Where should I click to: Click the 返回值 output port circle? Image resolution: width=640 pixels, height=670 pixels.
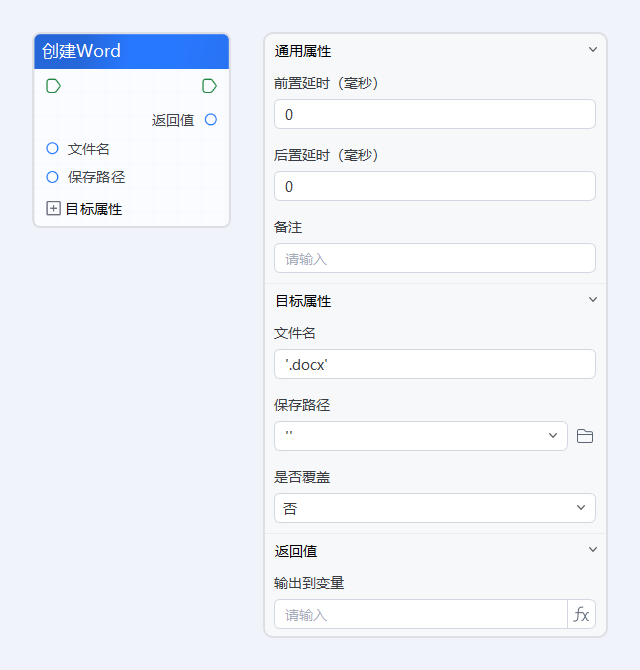[x=210, y=120]
